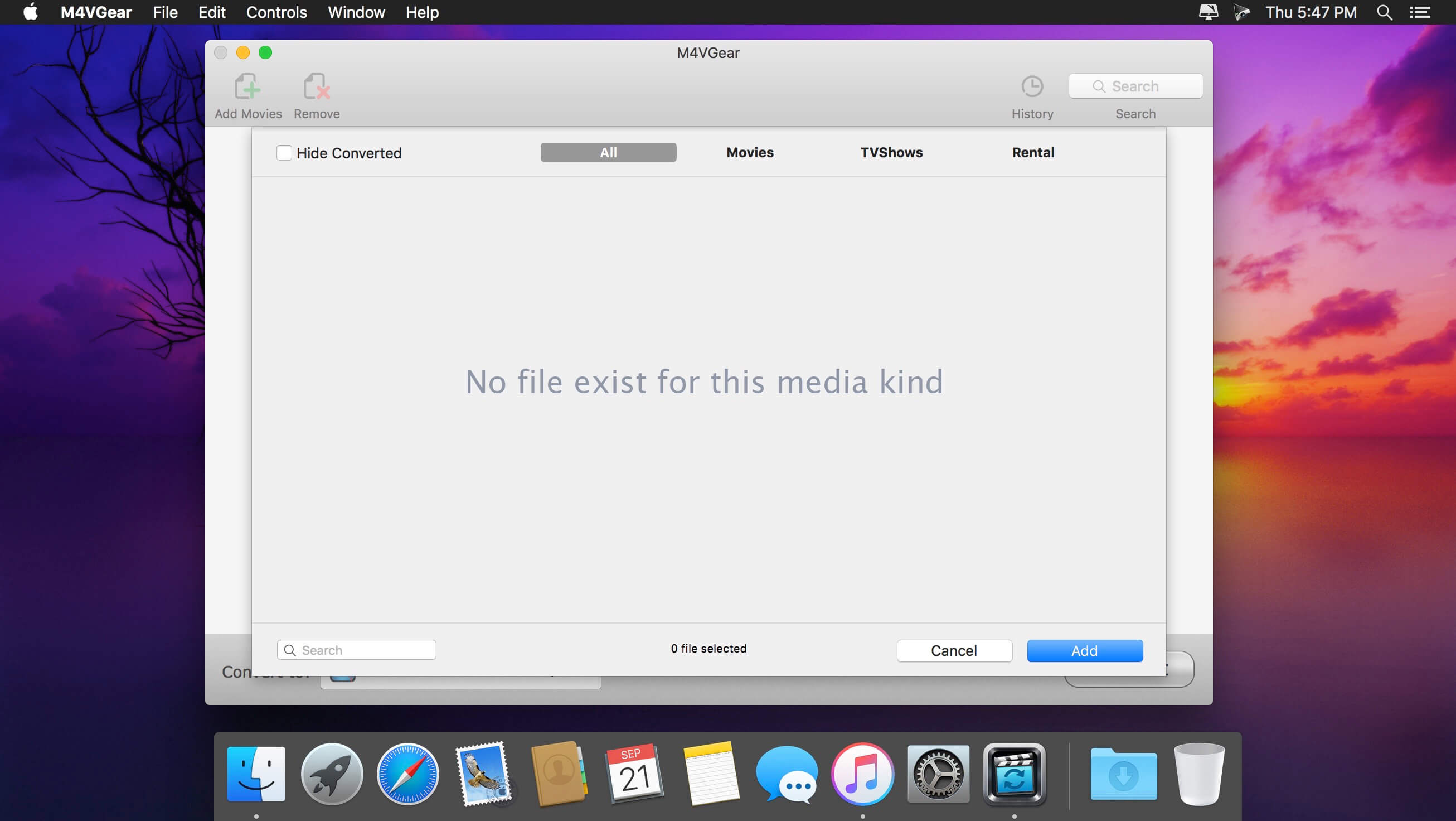The image size is (1456, 821).
Task: Click the Remove toolbar icon
Action: click(317, 86)
